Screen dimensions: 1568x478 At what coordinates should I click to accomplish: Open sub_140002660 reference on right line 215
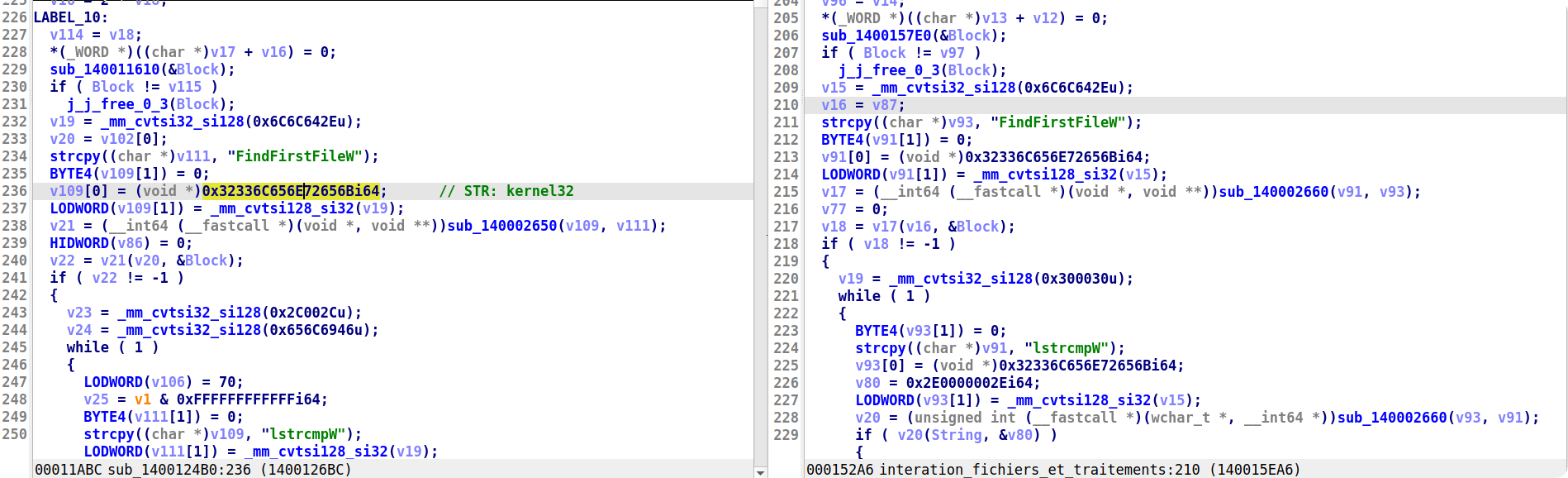[1274, 192]
